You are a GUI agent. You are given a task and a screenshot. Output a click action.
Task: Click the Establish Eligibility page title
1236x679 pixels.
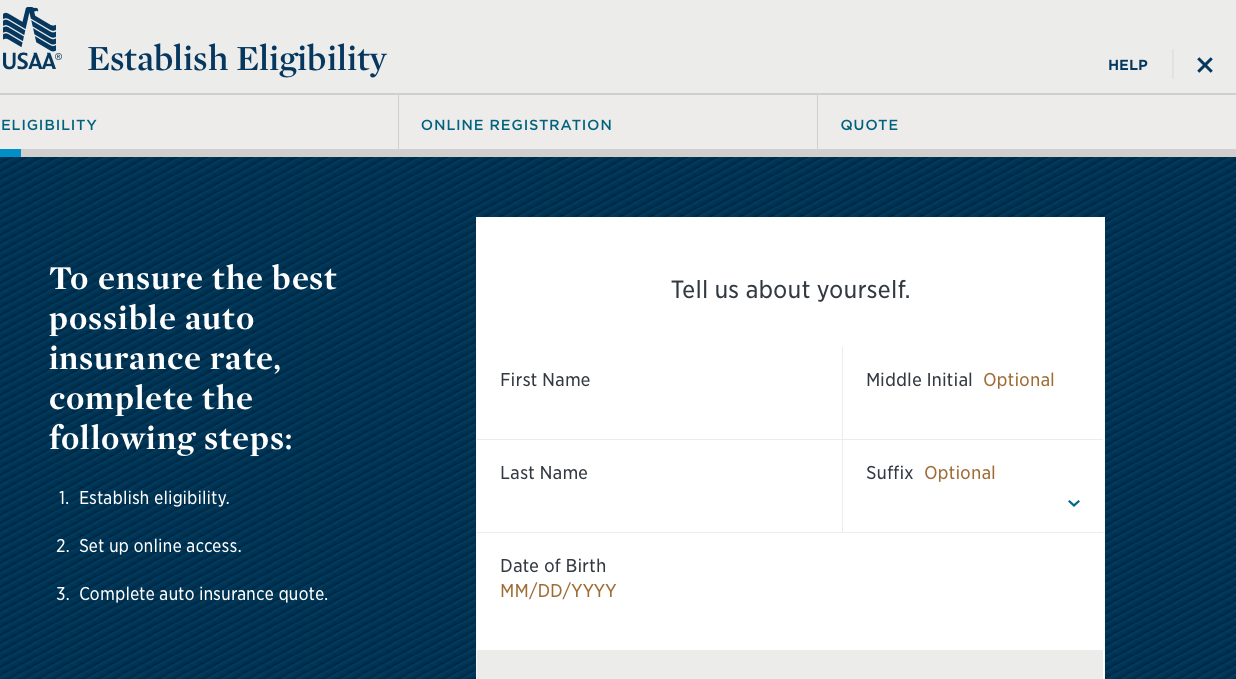tap(236, 58)
